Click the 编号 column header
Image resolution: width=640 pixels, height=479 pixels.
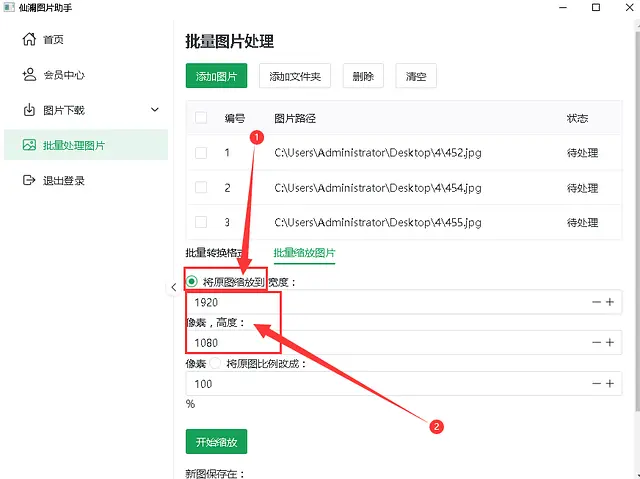pos(235,119)
